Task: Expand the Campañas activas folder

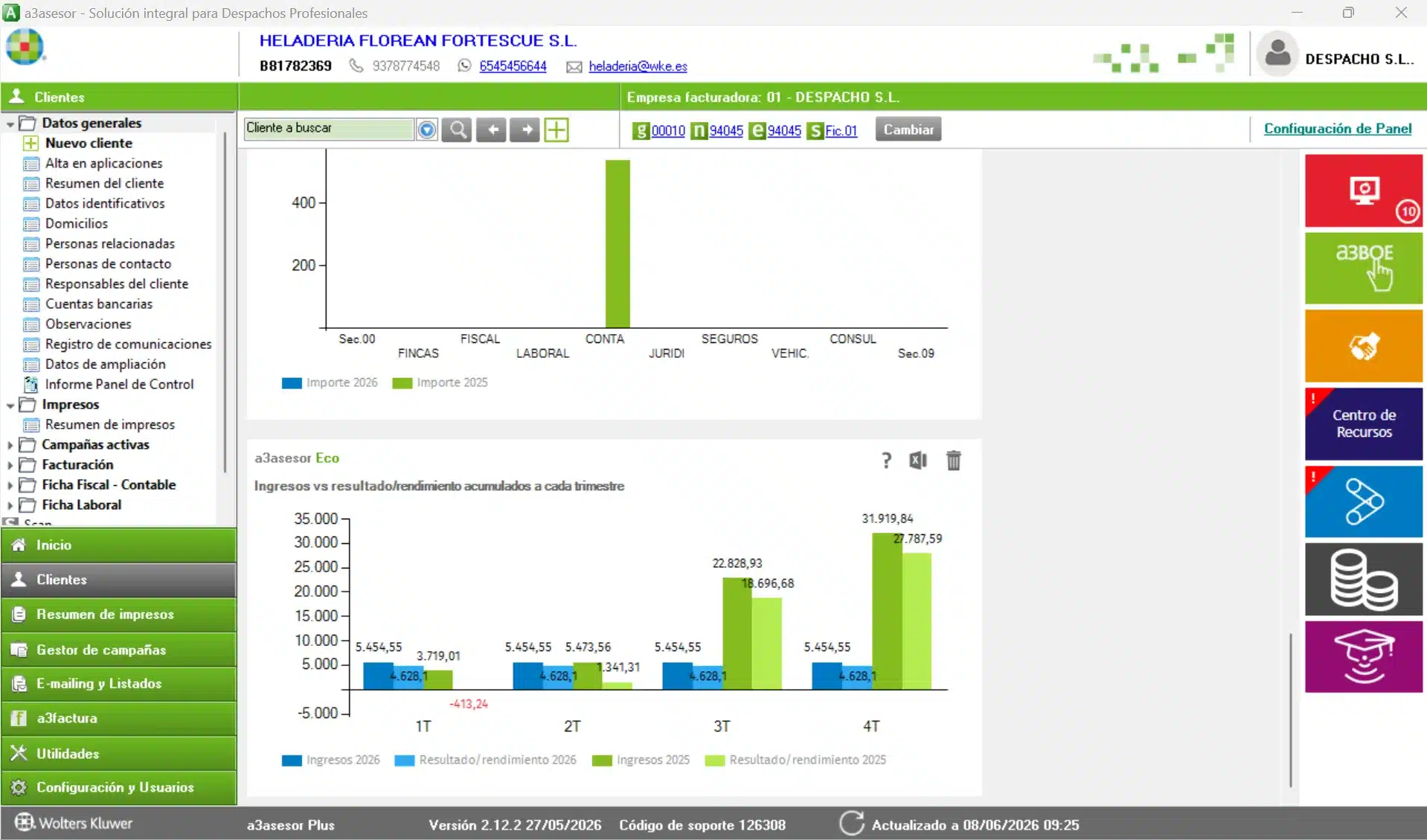Action: click(10, 445)
